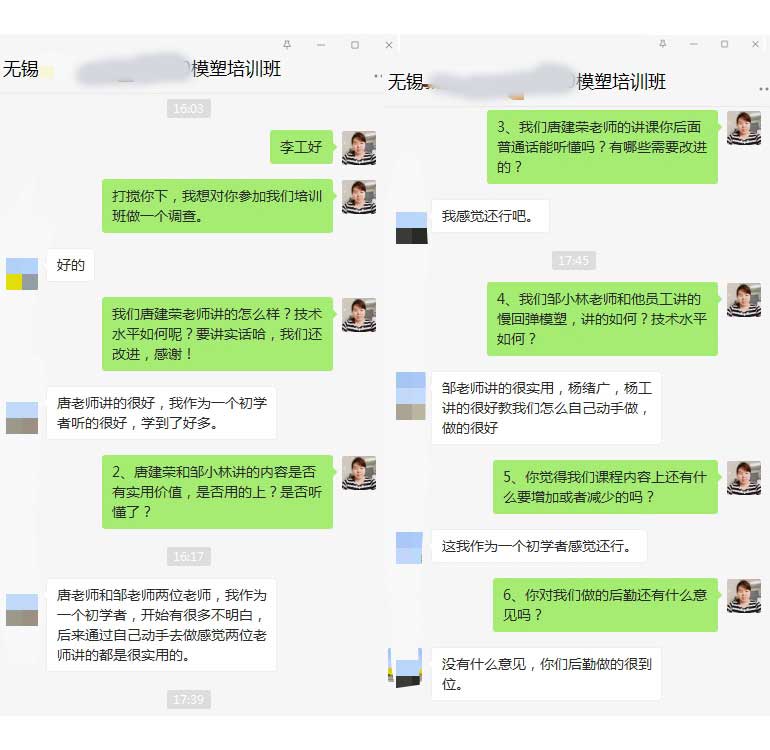
Task: Minimize the right chat window
Action: pos(693,44)
